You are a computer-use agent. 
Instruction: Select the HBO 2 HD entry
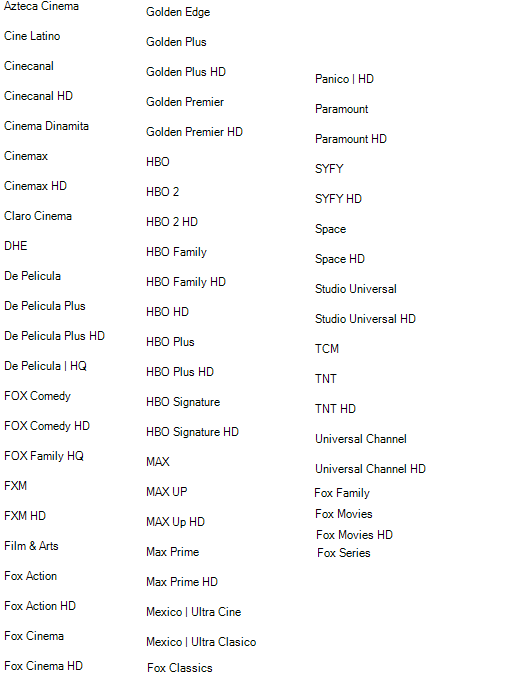172,222
